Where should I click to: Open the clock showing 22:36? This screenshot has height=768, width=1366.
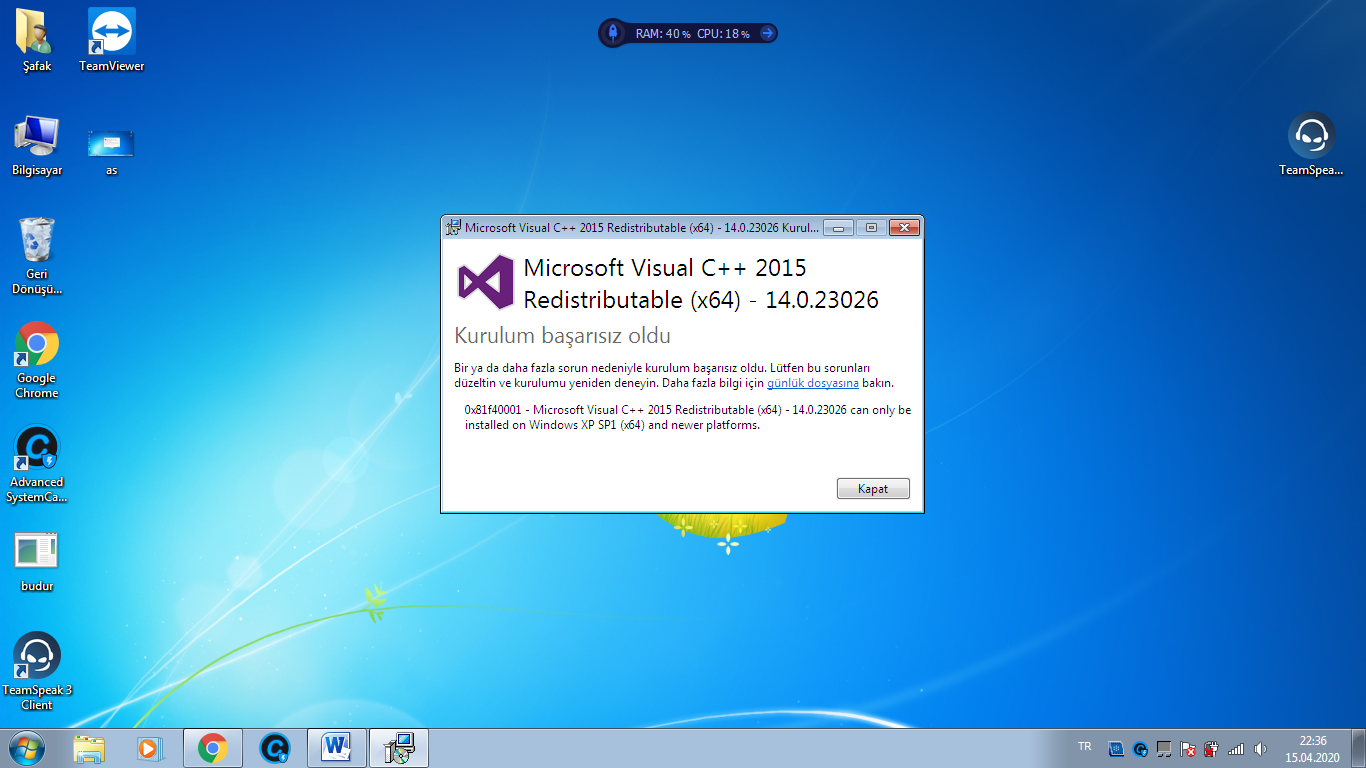(x=1312, y=749)
